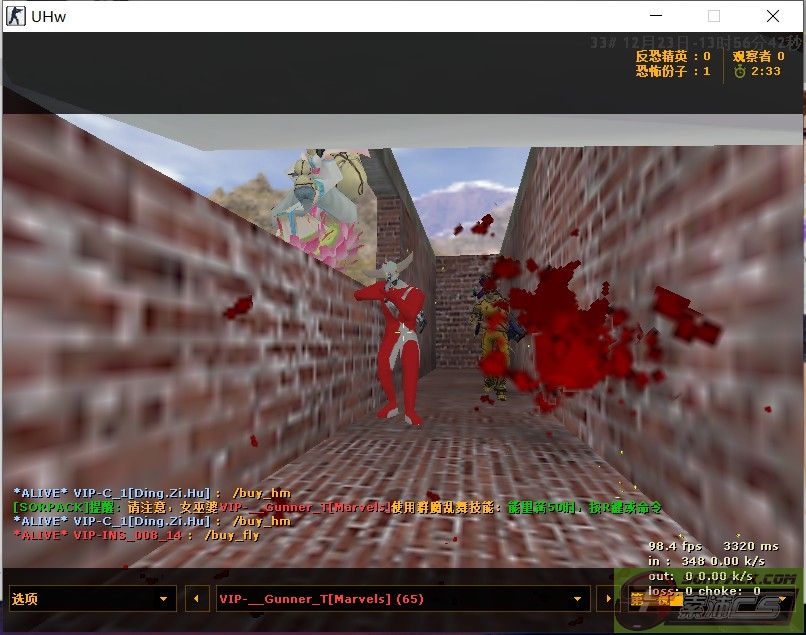Click the [SORPACK] green reminder chat line
This screenshot has width=806, height=635.
337,507
